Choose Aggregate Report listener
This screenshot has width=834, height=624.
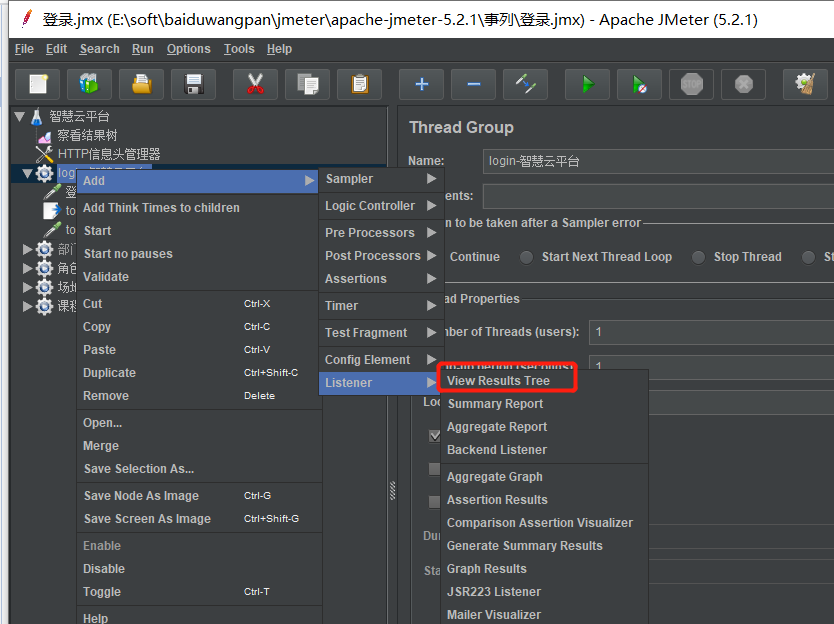[545, 427]
